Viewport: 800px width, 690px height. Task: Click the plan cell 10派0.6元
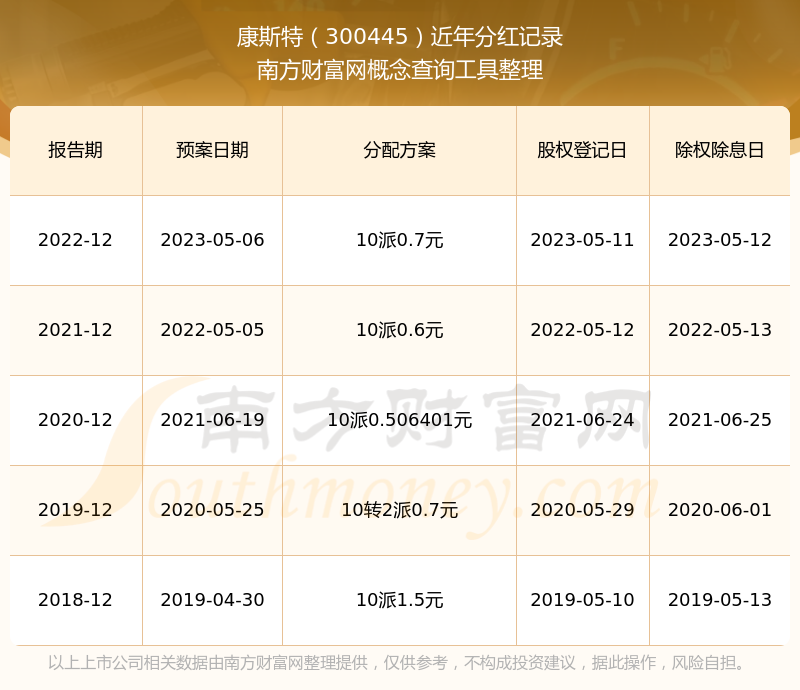click(x=399, y=330)
